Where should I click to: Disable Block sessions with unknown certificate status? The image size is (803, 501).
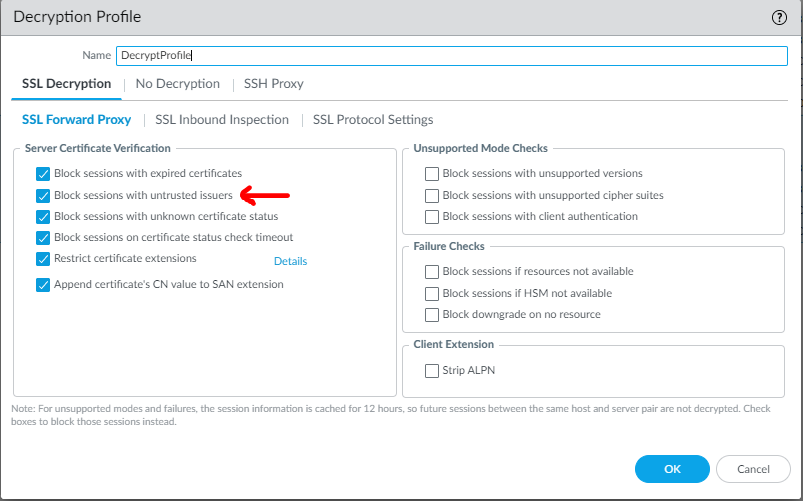[43, 217]
